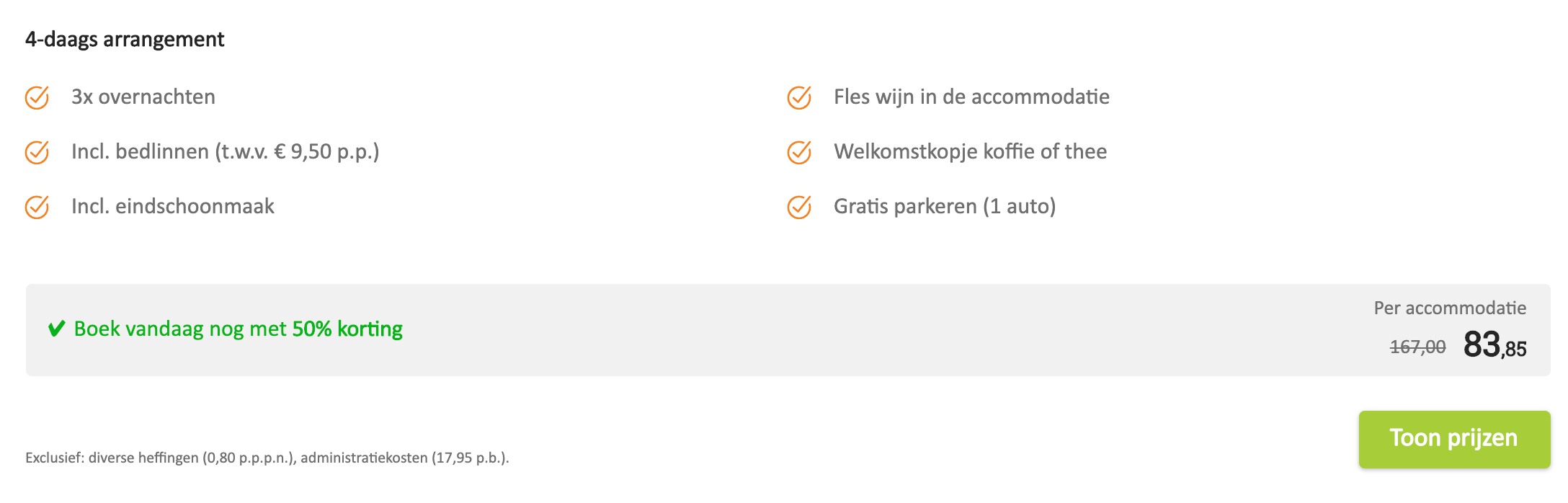
Task: Click the Exclusief diverse heffingen footnote
Action: [267, 458]
